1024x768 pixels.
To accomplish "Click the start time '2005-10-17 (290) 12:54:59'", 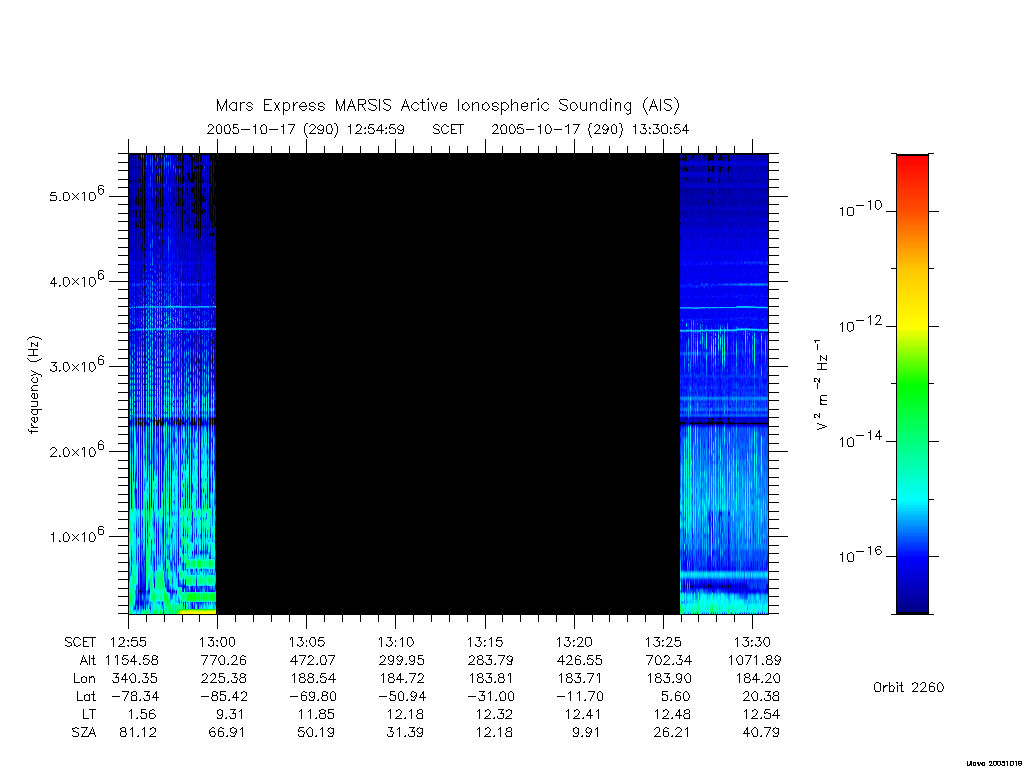I will [306, 129].
